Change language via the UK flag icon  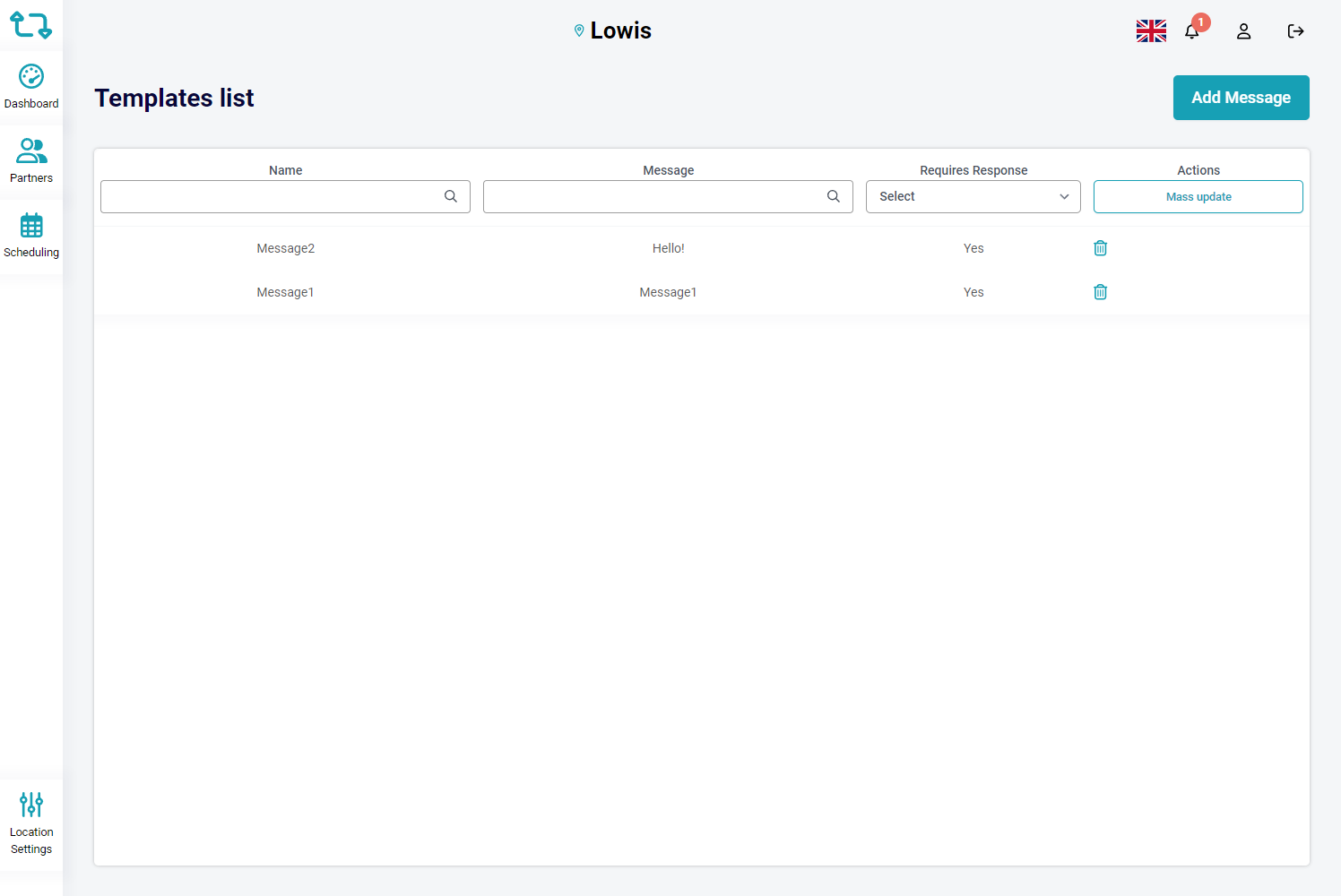click(1151, 31)
